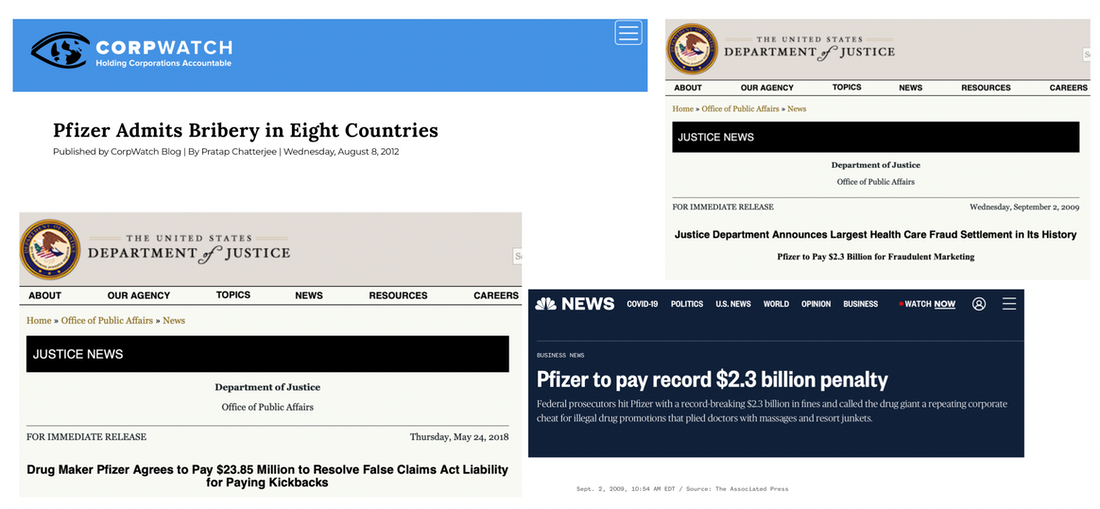Open POLITICS in the NBC navigation
The image size is (1100, 509).
pyautogui.click(x=687, y=304)
